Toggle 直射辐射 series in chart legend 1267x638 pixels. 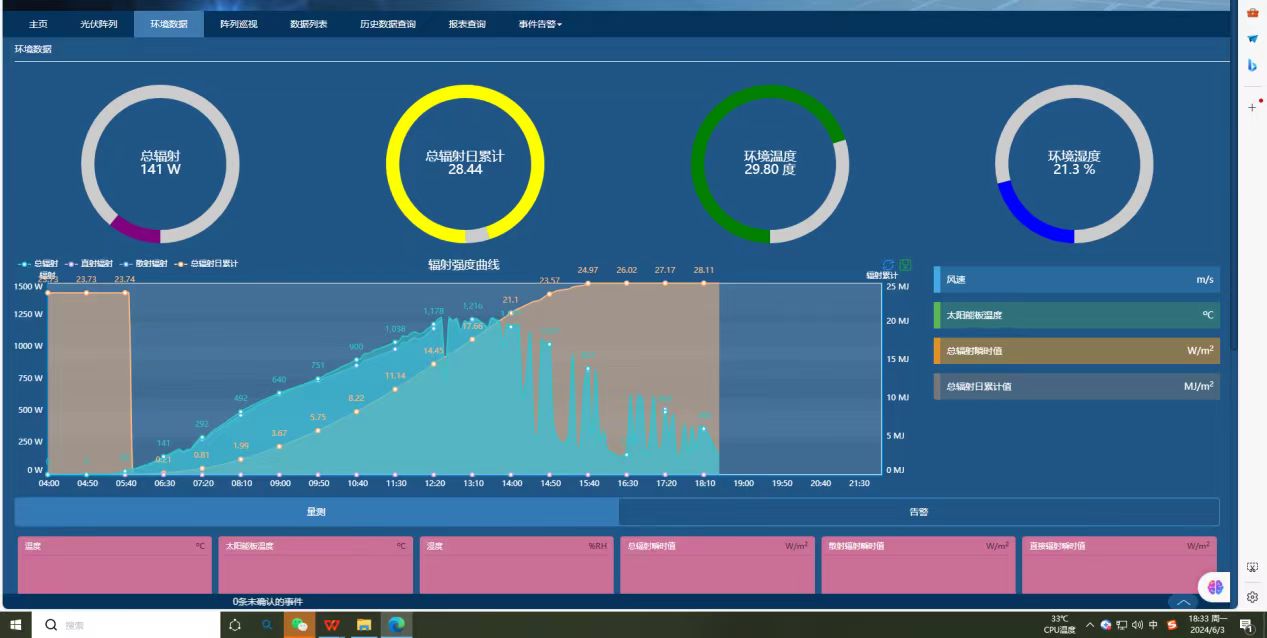tap(88, 264)
